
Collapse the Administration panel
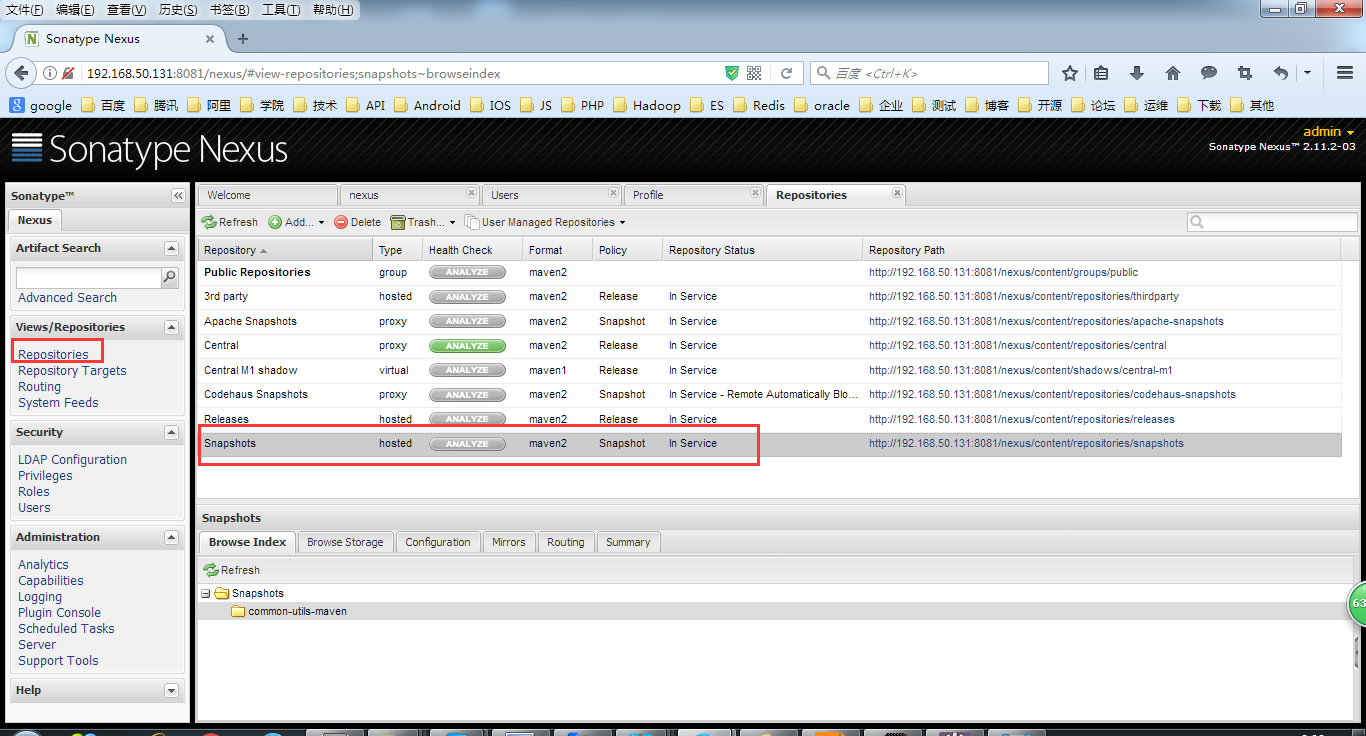click(171, 537)
